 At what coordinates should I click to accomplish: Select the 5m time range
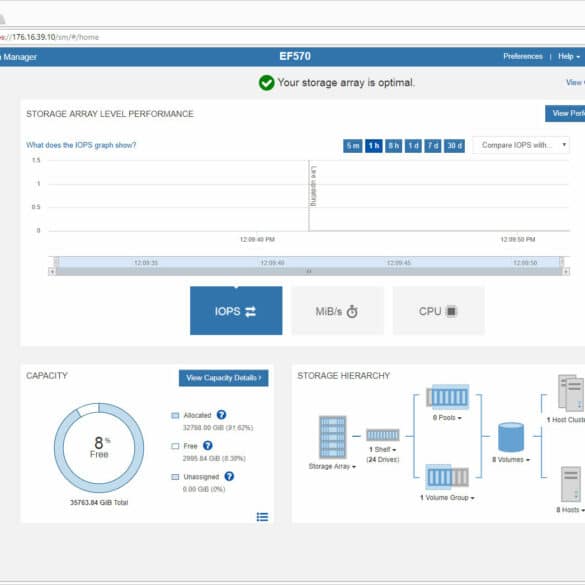353,146
